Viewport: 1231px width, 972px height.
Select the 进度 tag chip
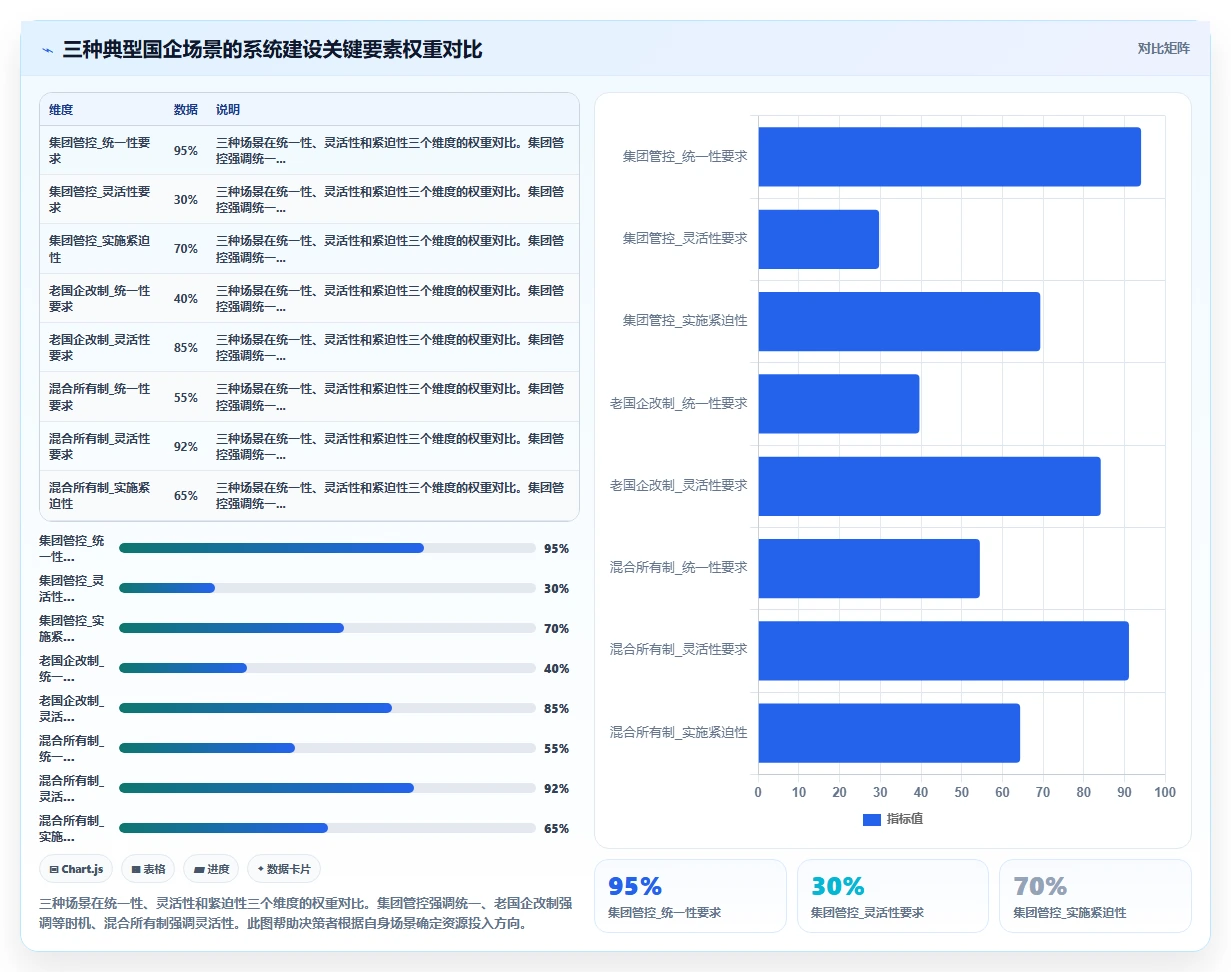click(211, 869)
